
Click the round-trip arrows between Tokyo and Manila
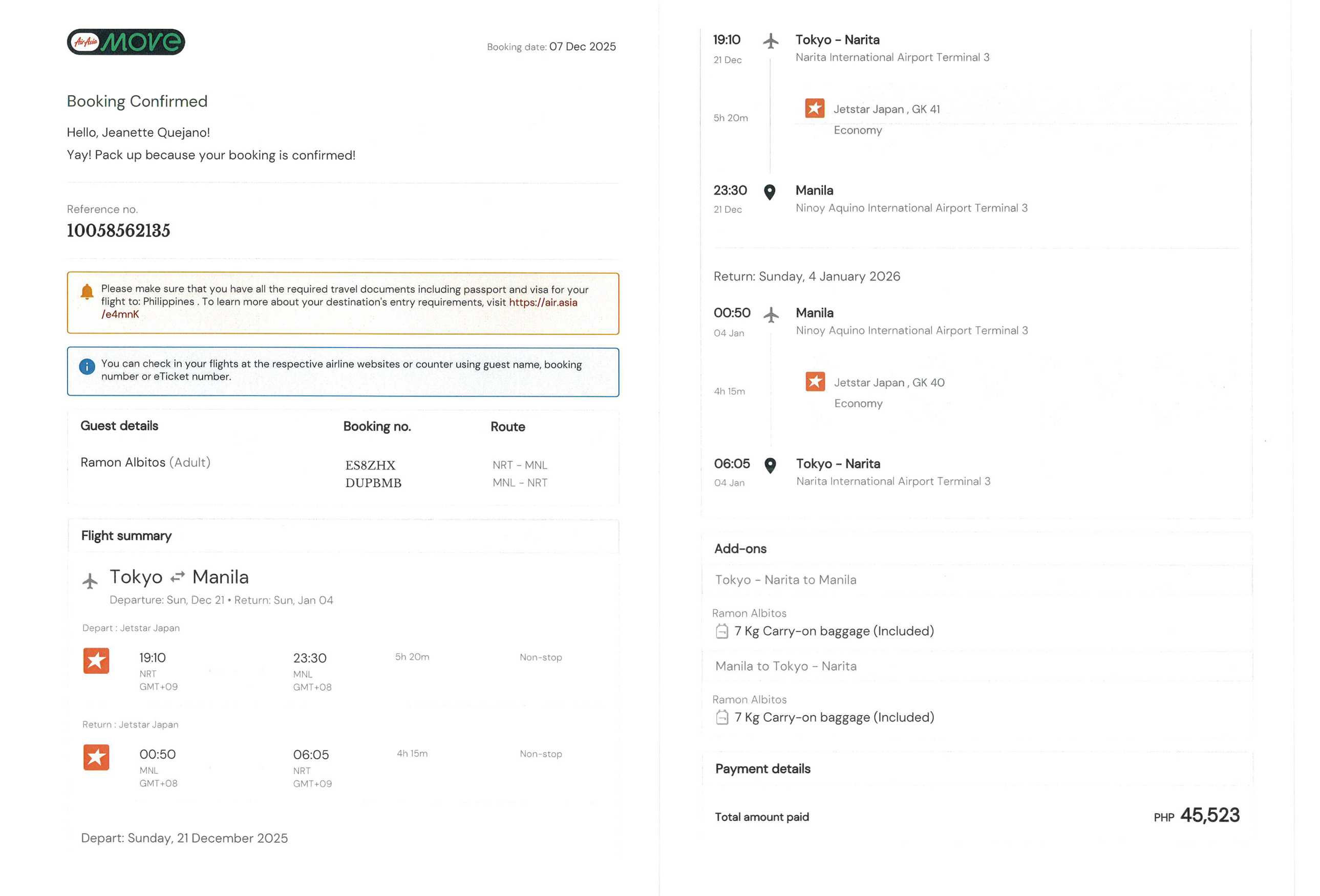178,577
